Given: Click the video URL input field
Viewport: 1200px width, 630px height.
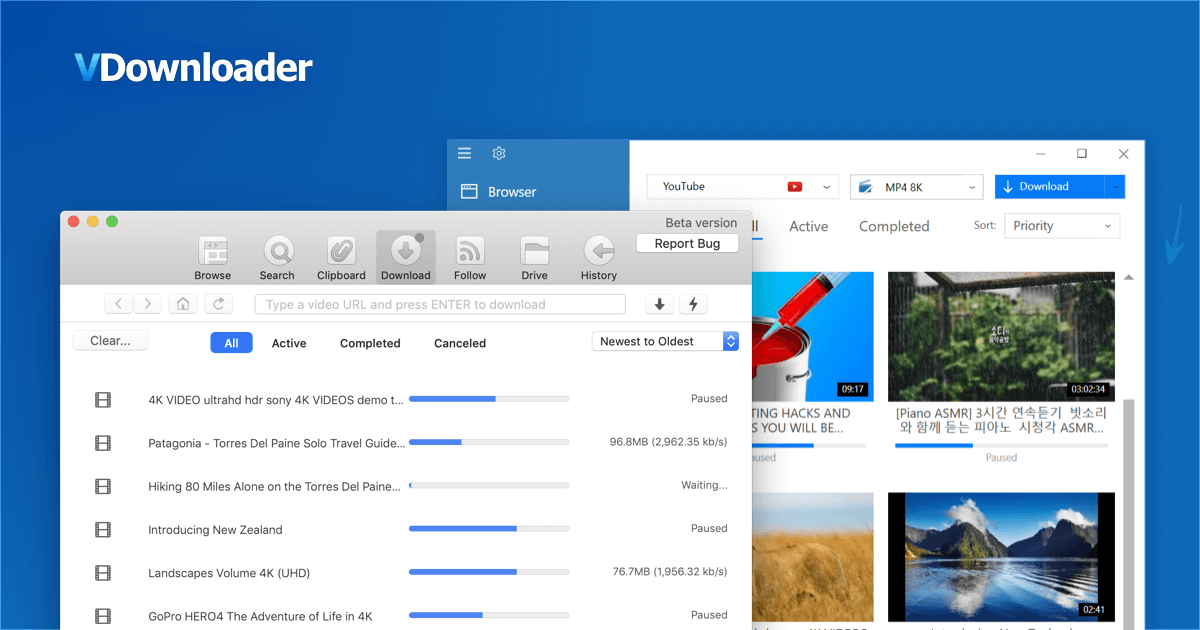Looking at the screenshot, I should click(x=438, y=303).
